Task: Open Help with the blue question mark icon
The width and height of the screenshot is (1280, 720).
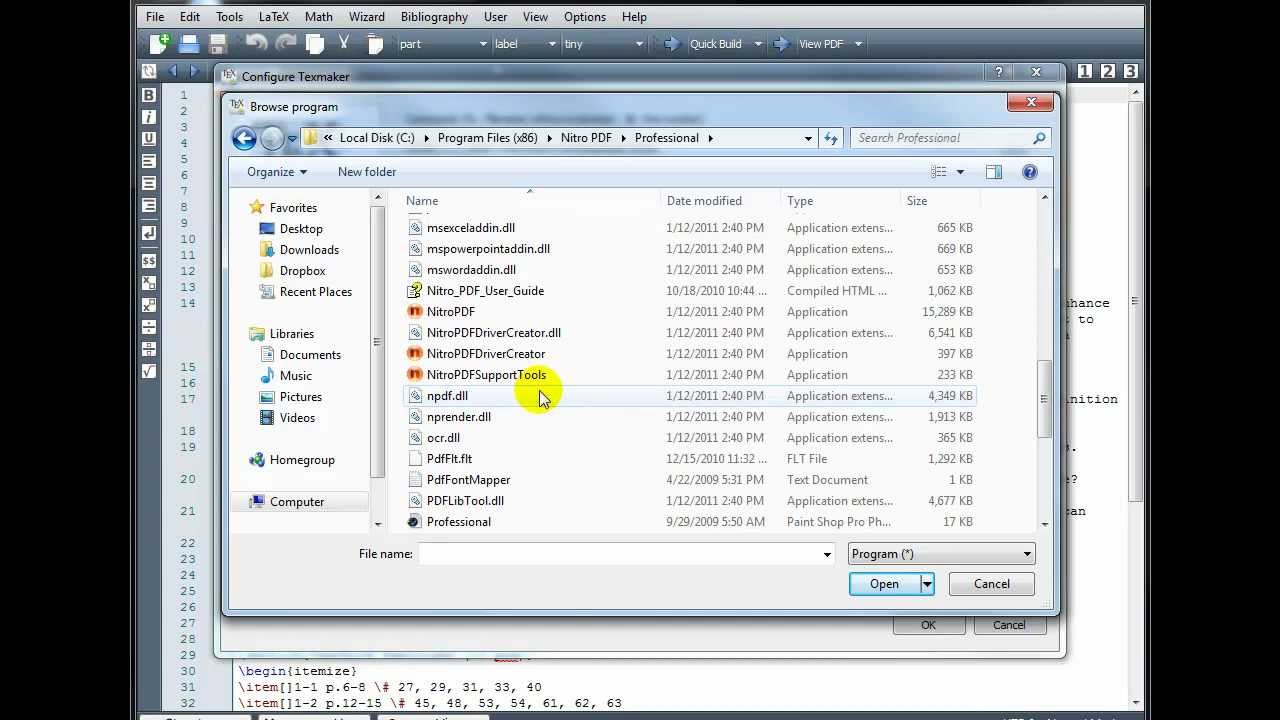Action: (x=1030, y=172)
